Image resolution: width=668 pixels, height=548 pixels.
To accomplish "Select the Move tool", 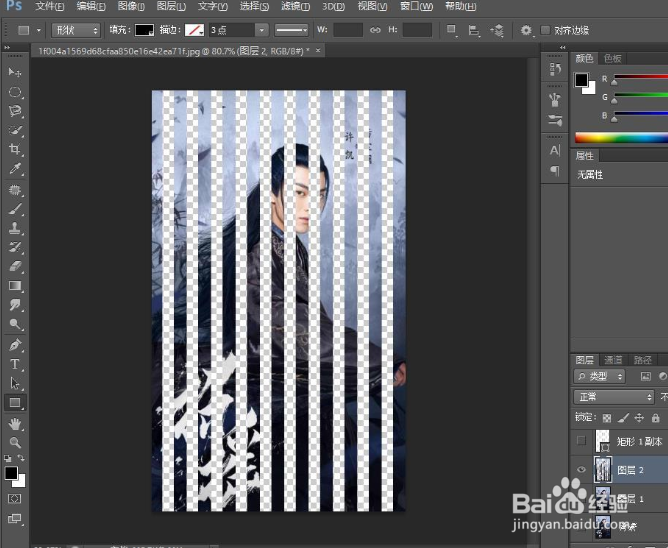I will pyautogui.click(x=14, y=72).
